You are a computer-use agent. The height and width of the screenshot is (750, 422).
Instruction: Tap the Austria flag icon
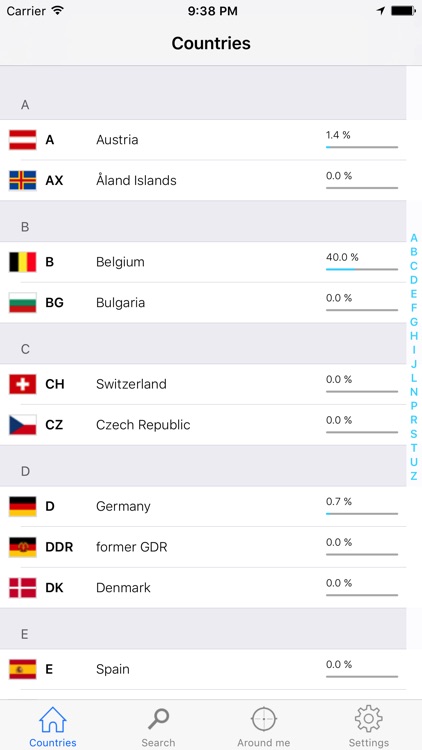click(x=22, y=140)
